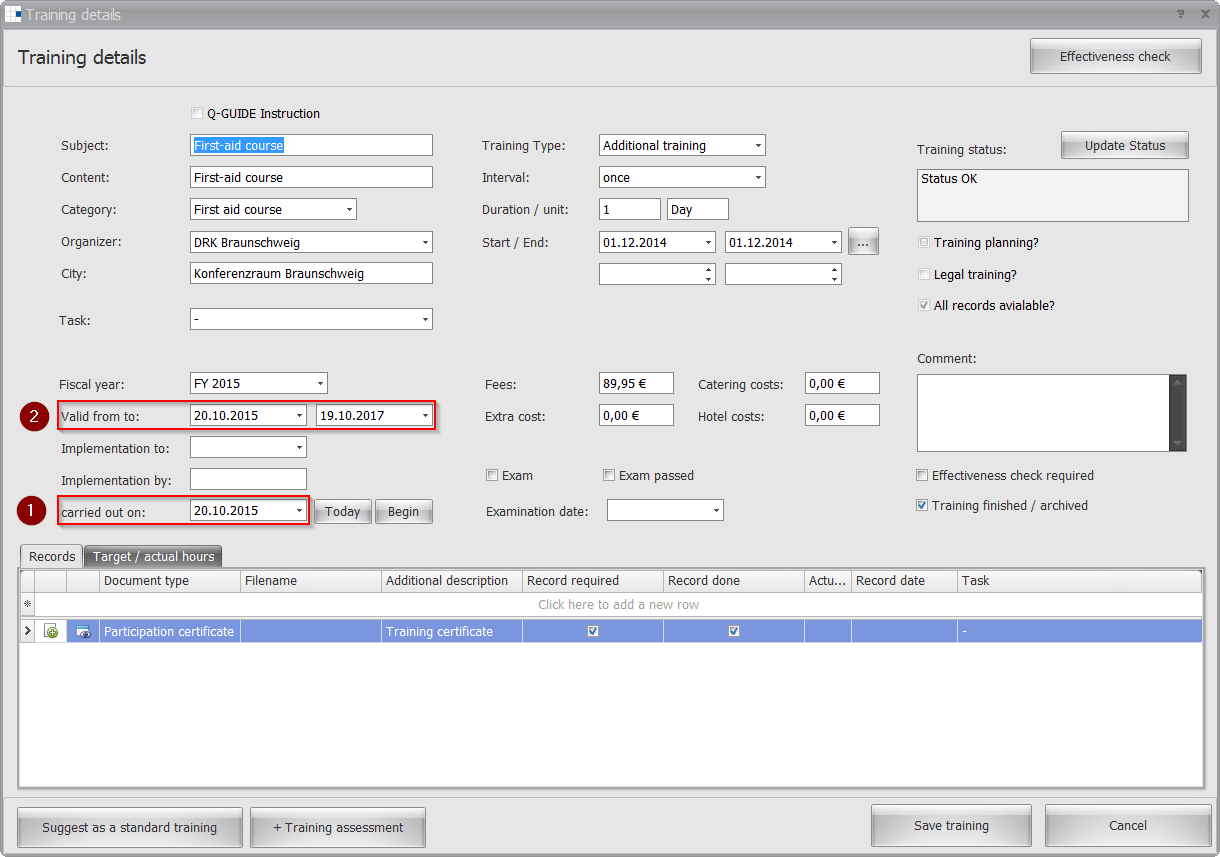Click the add-document icon in Participation certificate row

click(51, 632)
